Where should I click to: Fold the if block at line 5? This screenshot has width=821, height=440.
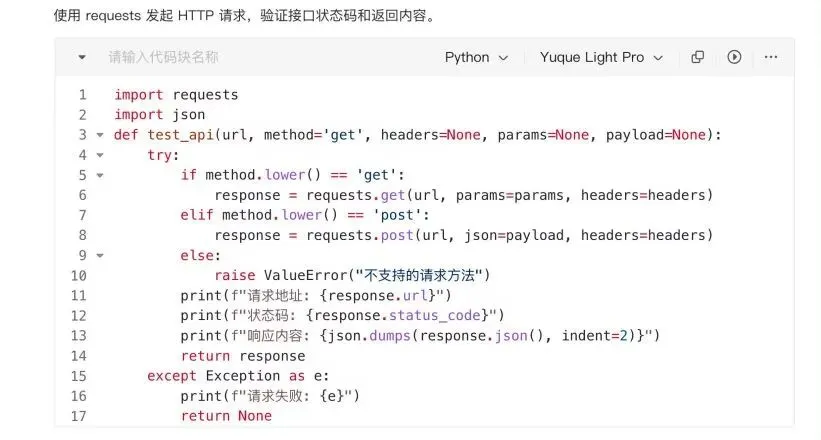pos(99,175)
